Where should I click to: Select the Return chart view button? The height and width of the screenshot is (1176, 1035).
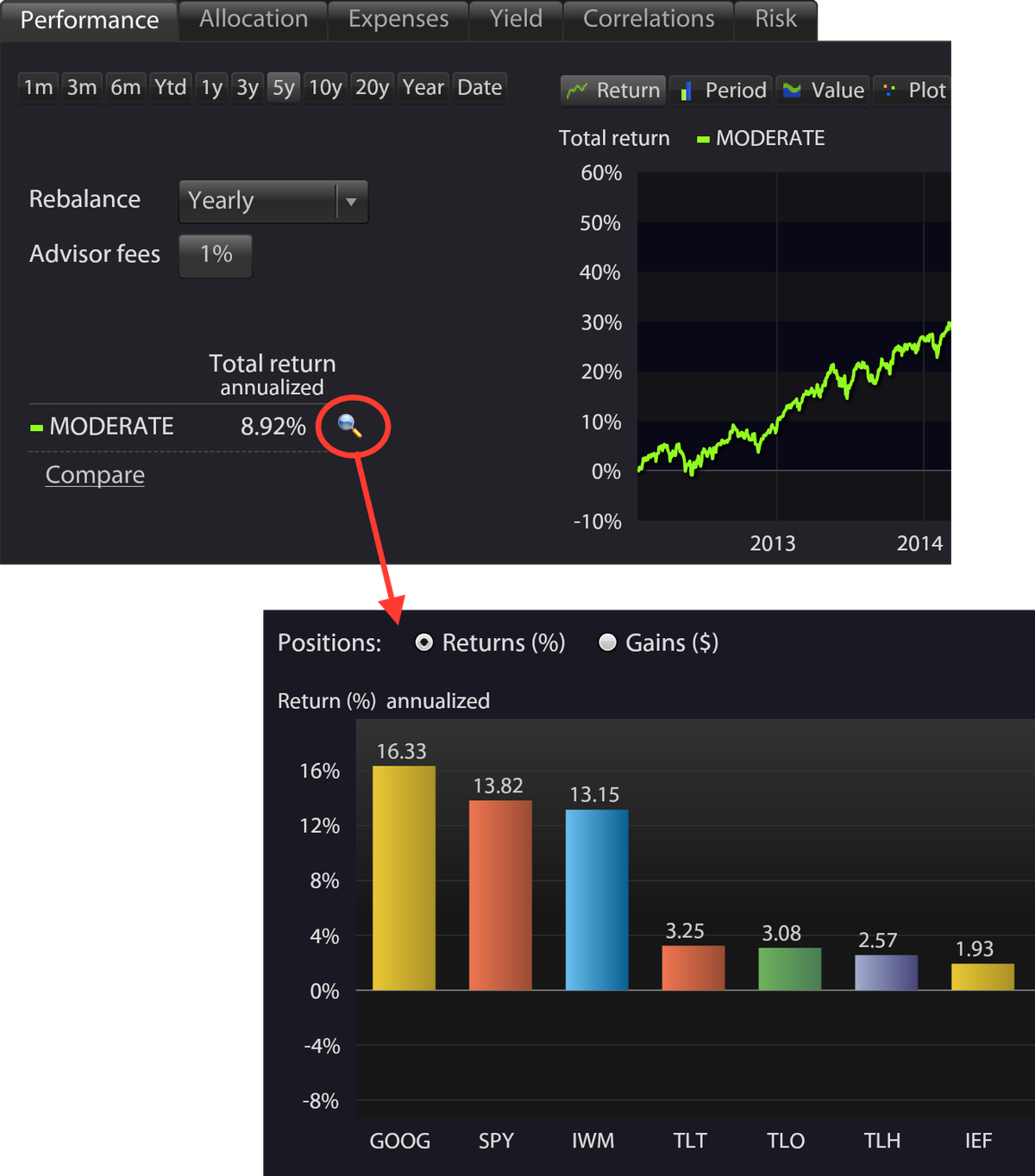pyautogui.click(x=613, y=91)
